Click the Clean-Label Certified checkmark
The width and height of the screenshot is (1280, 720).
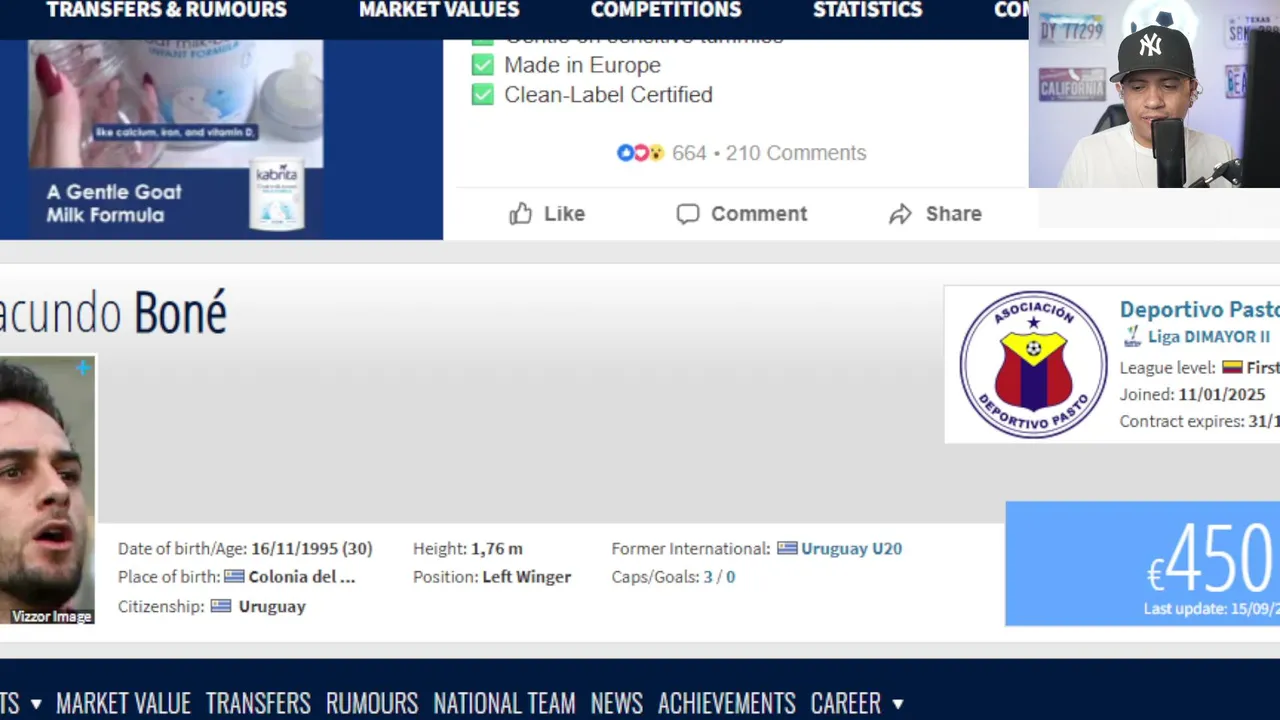(482, 95)
